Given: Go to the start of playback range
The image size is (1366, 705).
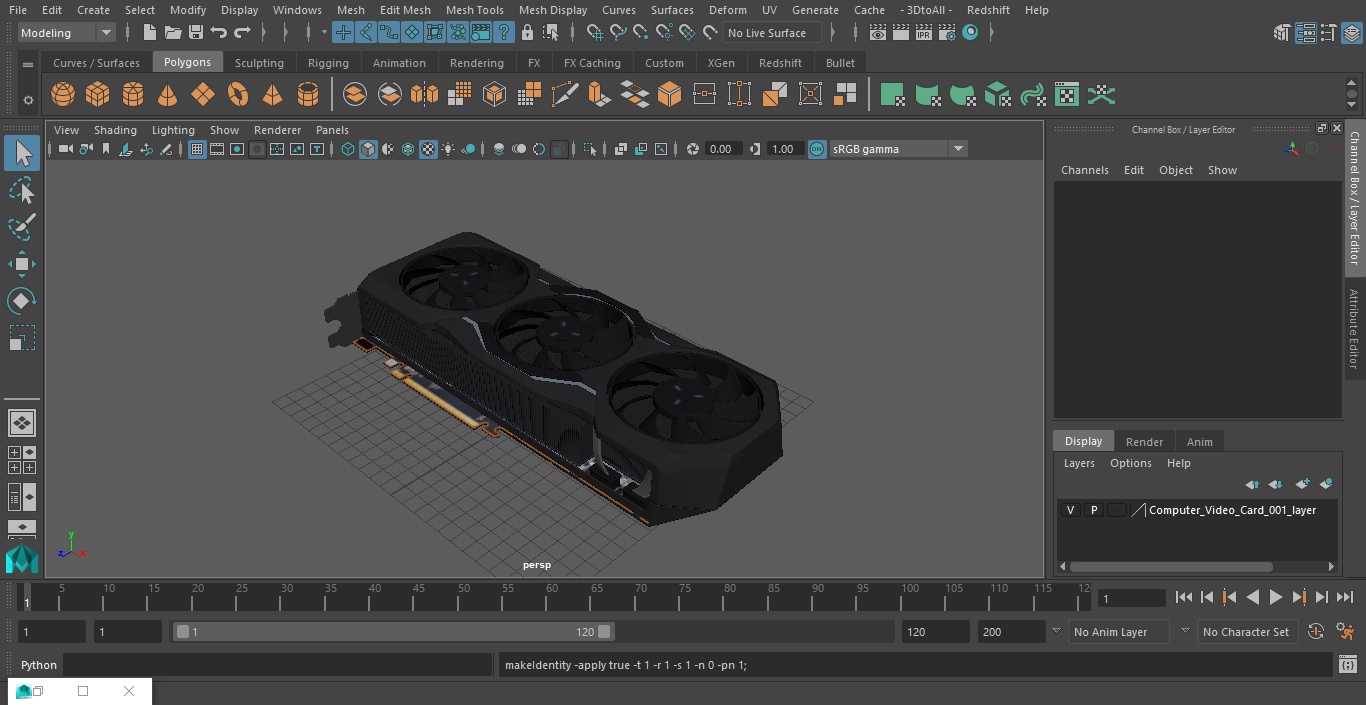Looking at the screenshot, I should click(1183, 597).
